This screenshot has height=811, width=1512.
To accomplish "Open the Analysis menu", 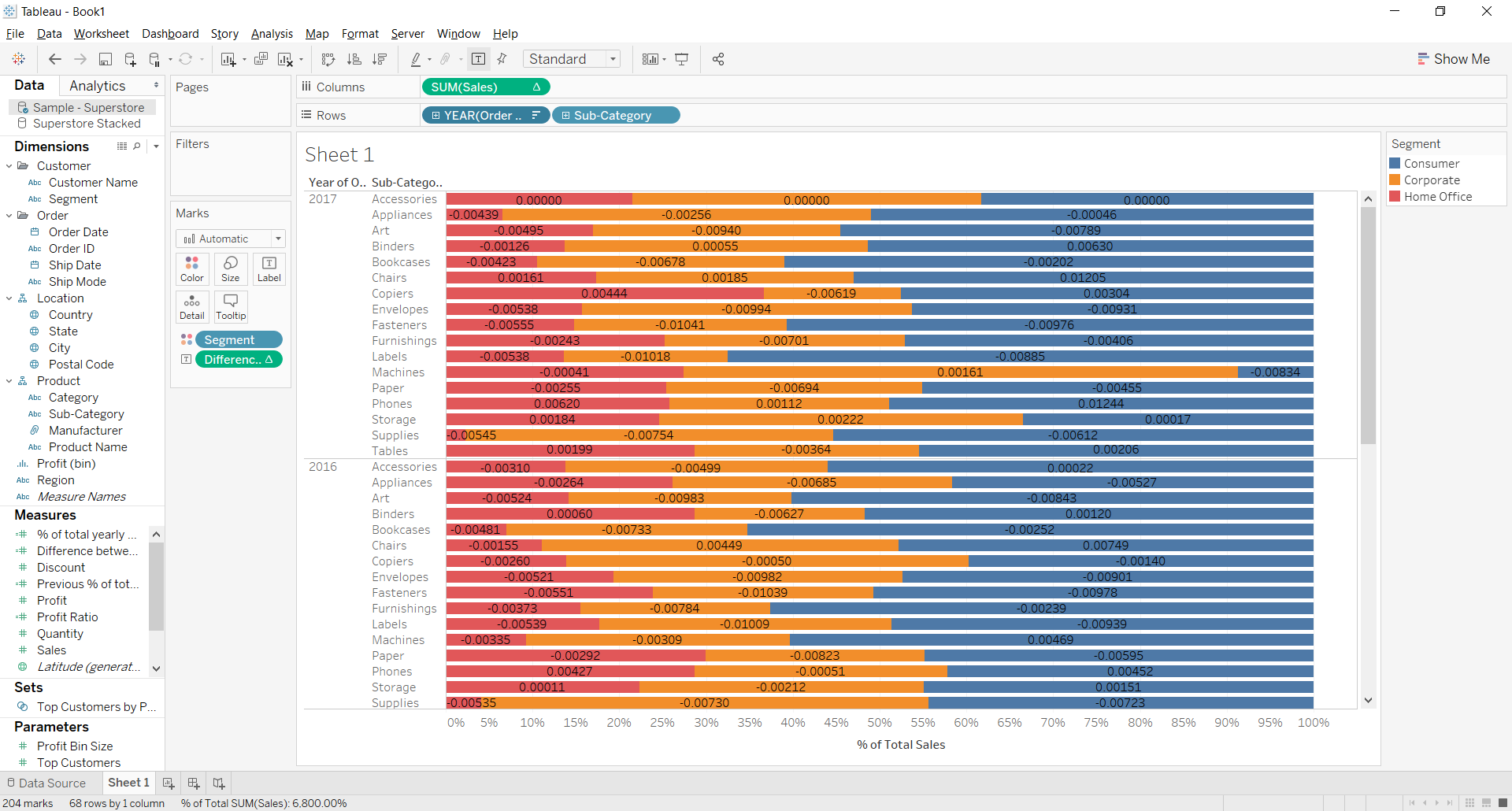I will coord(272,33).
